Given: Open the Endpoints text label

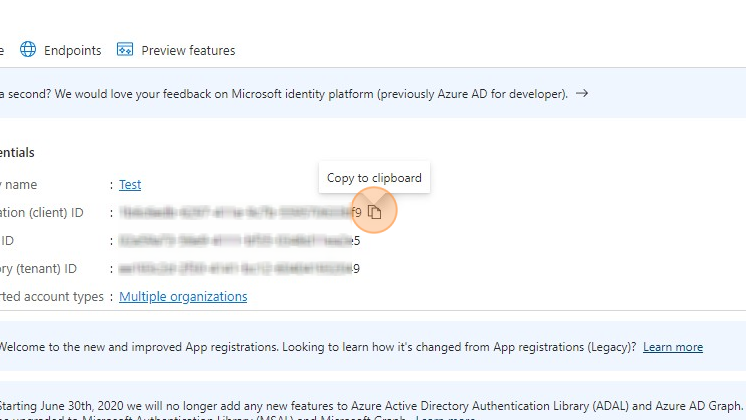Looking at the screenshot, I should coord(73,50).
